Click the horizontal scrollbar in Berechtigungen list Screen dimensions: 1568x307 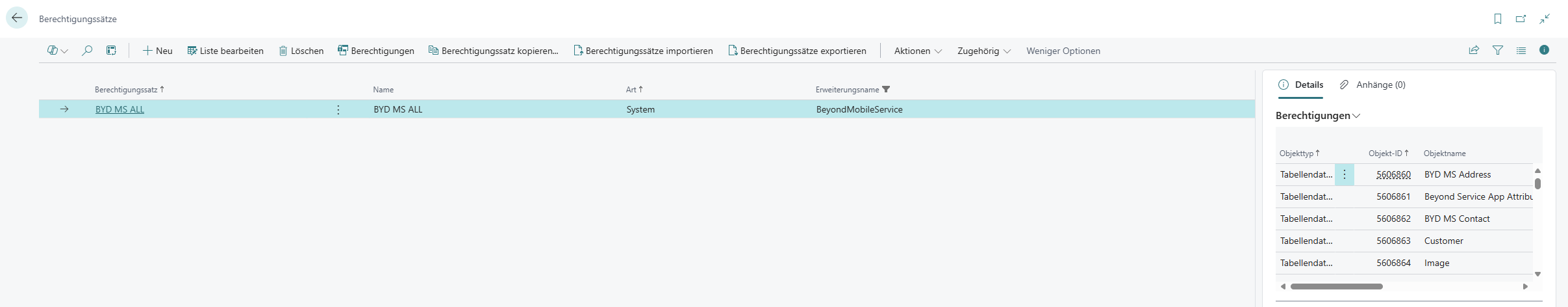click(x=1336, y=286)
